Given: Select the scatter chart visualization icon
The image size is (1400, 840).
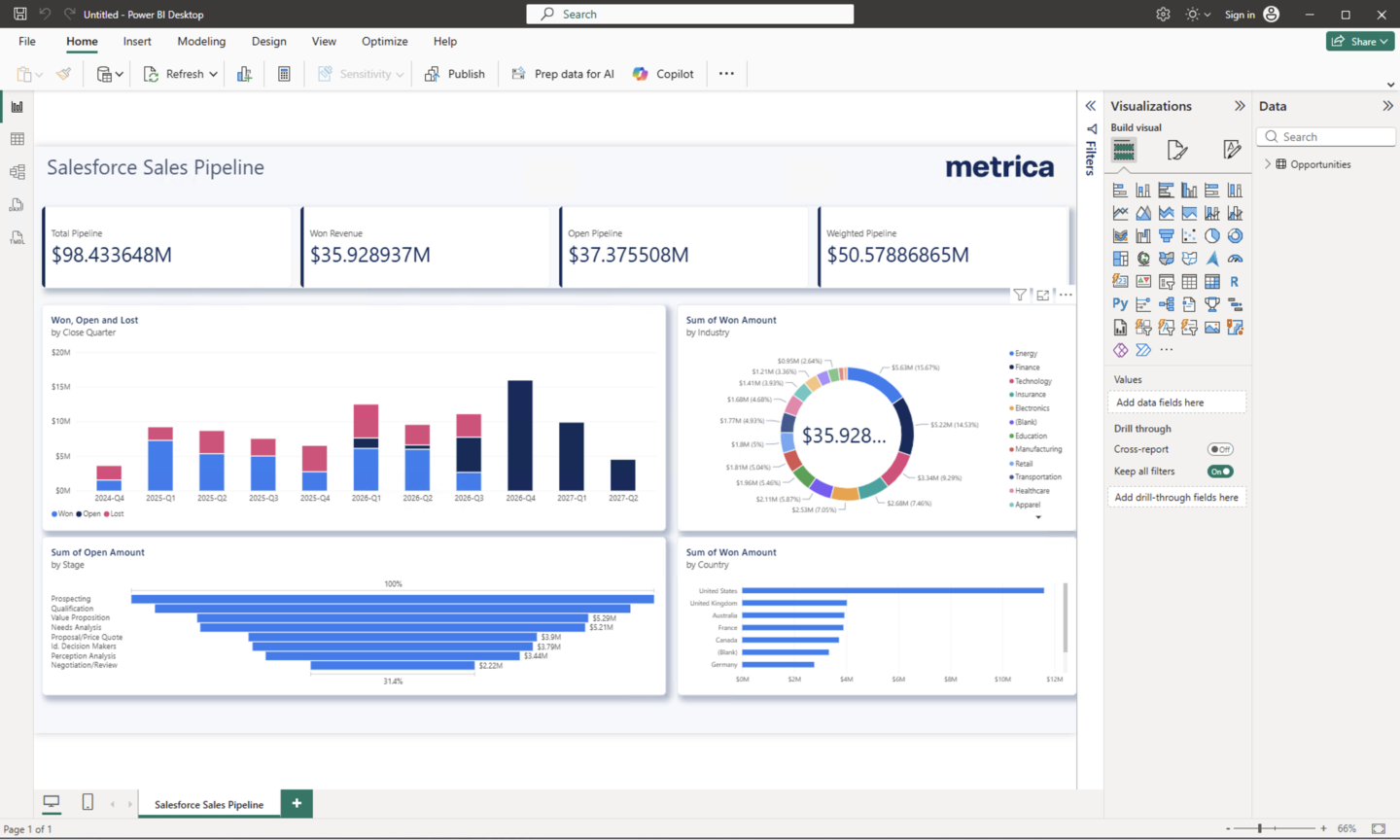Looking at the screenshot, I should click(x=1189, y=236).
